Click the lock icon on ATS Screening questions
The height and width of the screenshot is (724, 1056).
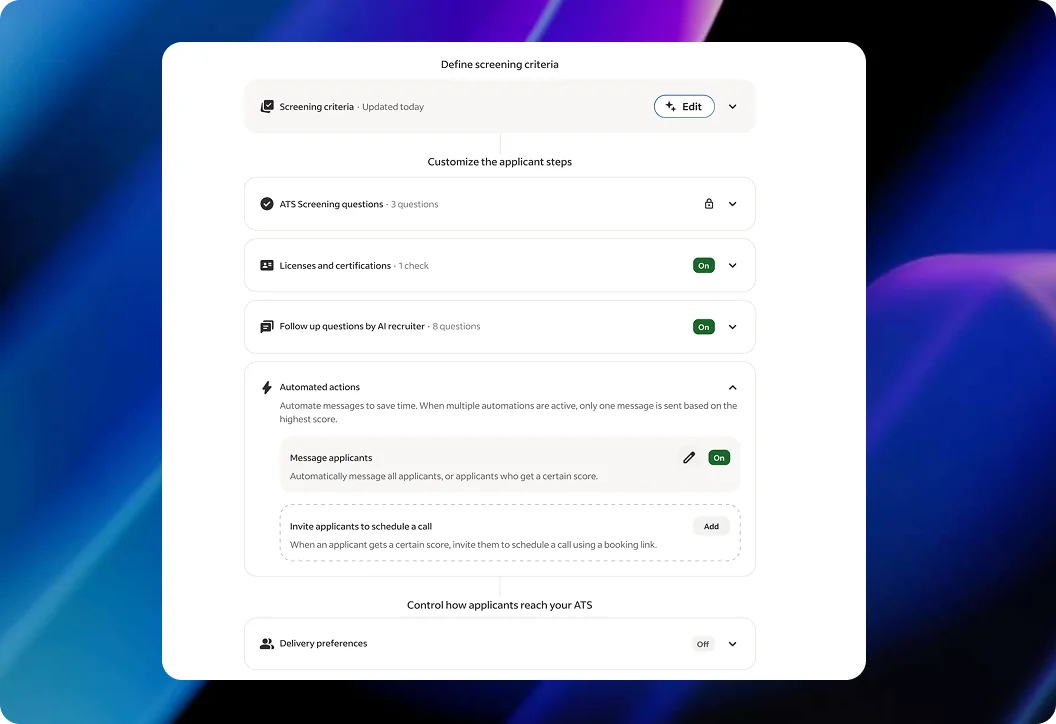click(708, 203)
